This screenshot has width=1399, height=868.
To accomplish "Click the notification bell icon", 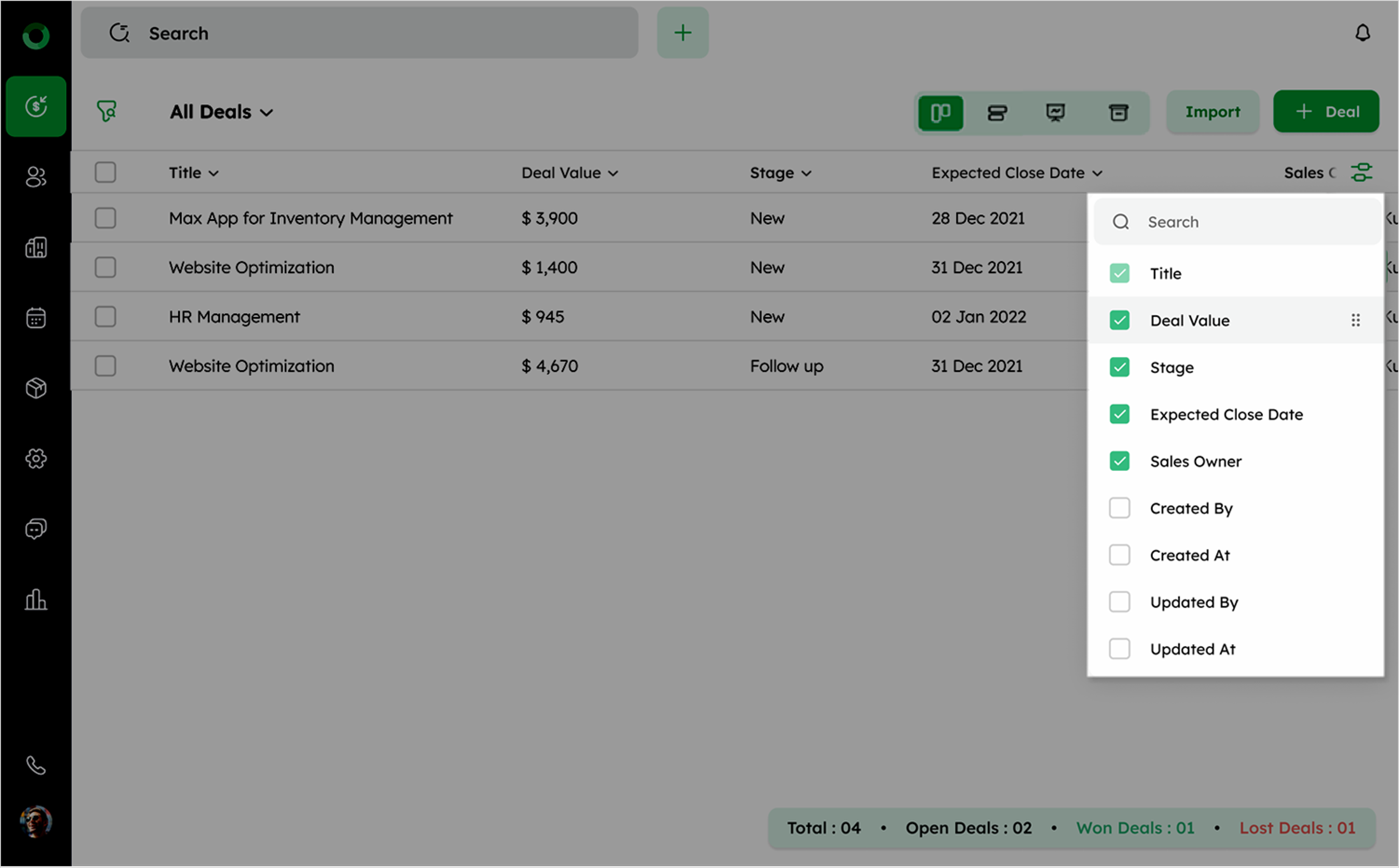I will point(1362,33).
